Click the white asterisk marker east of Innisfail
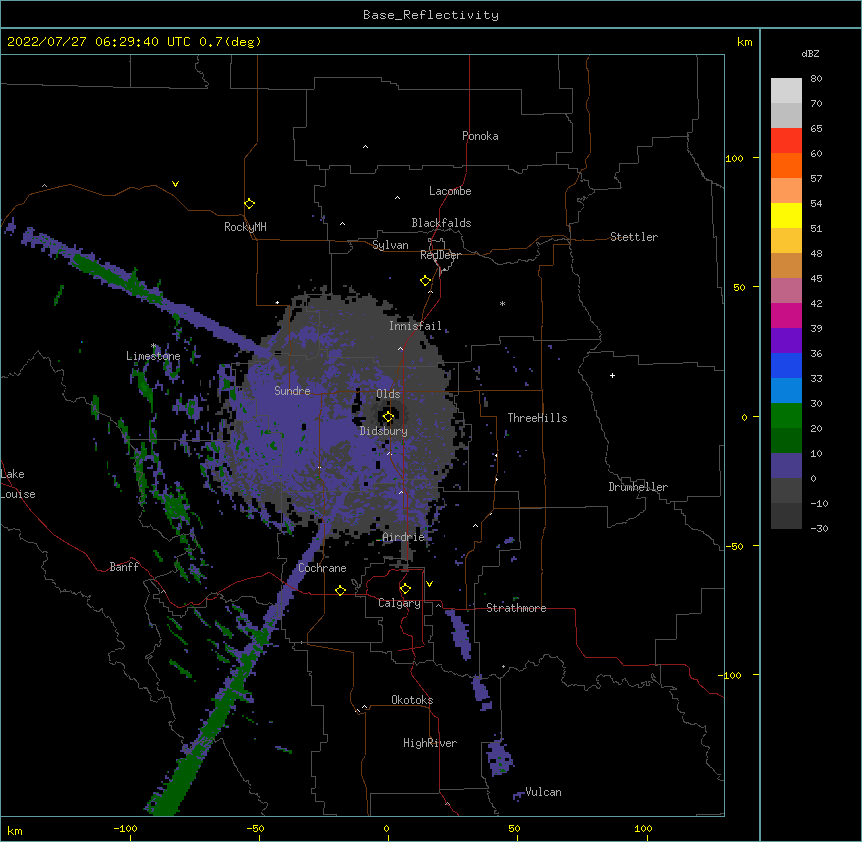Viewport: 862px width, 842px height. pyautogui.click(x=502, y=303)
